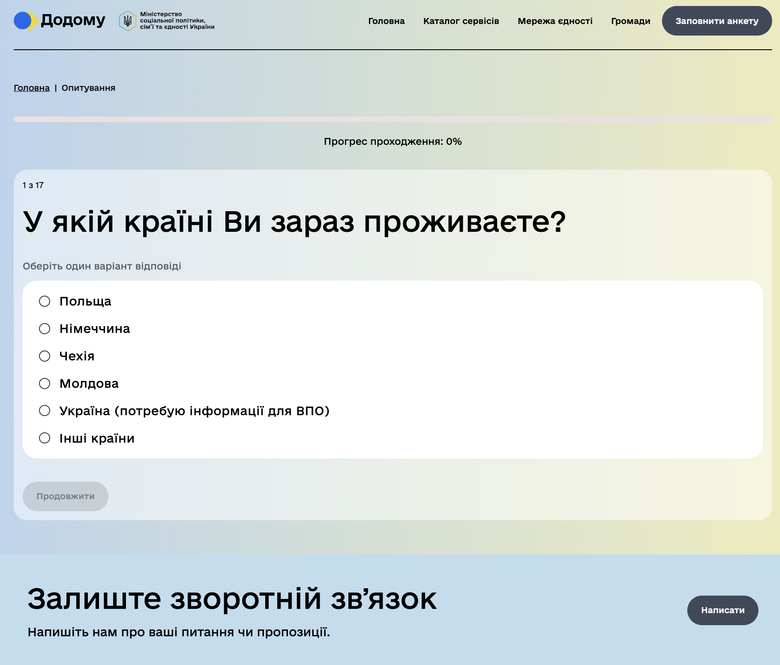Click the Прогрес проходження: 0% text
Viewport: 780px width, 665px height.
click(x=392, y=141)
